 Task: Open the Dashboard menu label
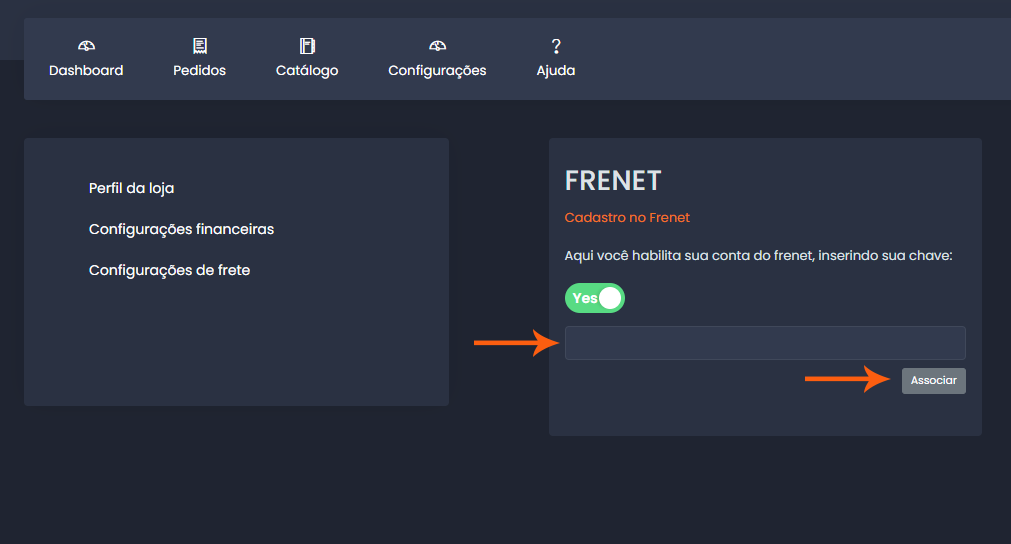click(x=86, y=71)
